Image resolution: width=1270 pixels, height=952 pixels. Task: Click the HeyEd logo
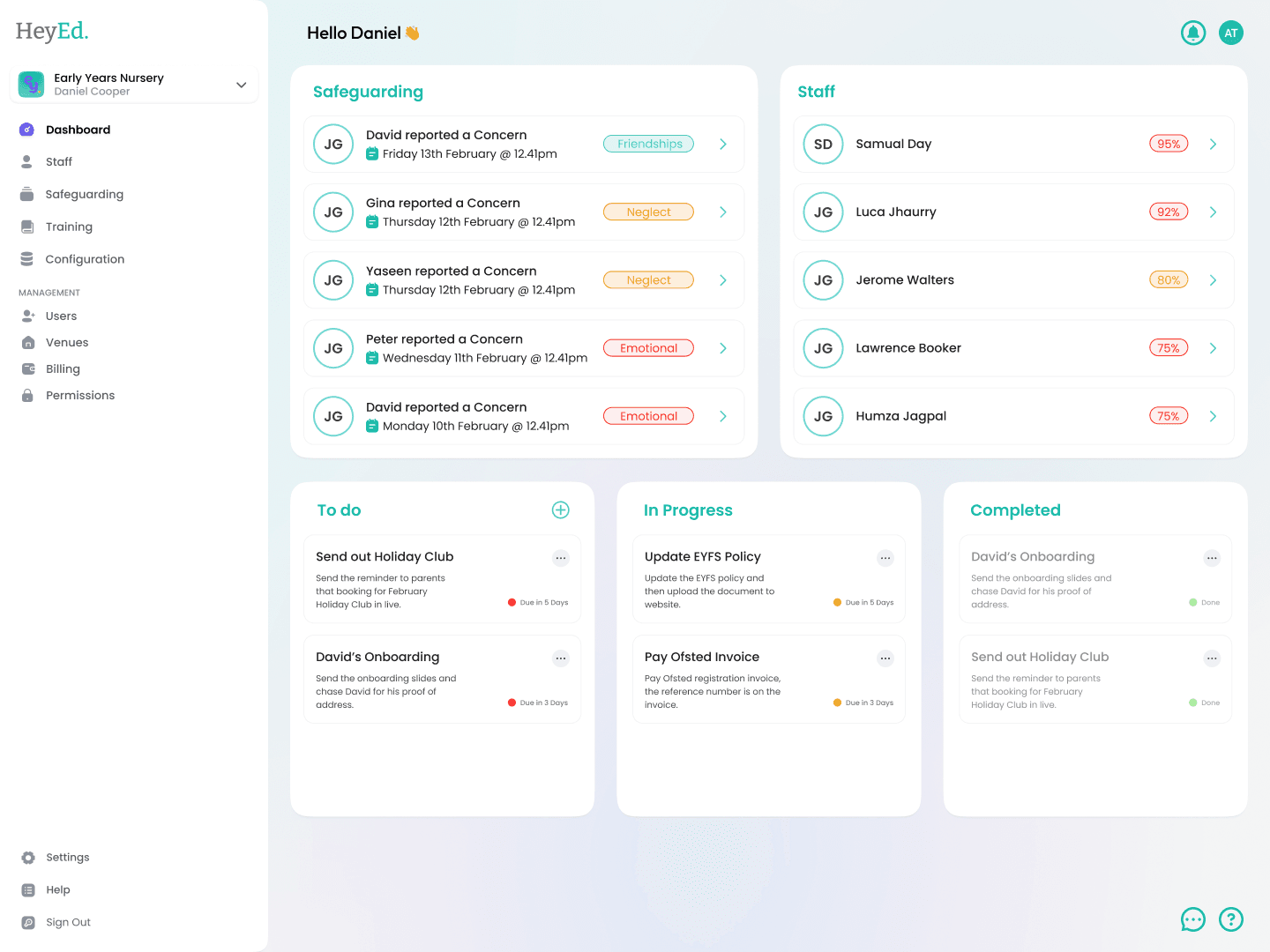pos(52,32)
